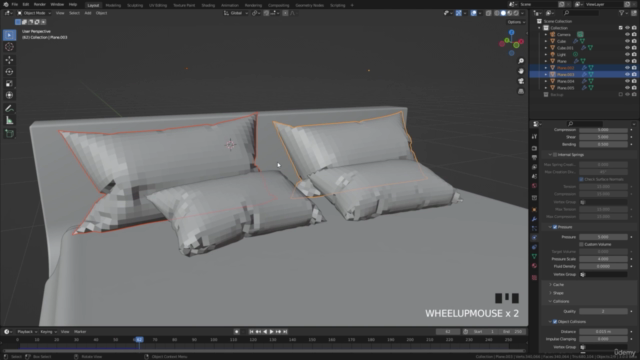Hide Plane.004 using its eye icon
Image resolution: width=640 pixels, height=360 pixels.
tap(627, 81)
